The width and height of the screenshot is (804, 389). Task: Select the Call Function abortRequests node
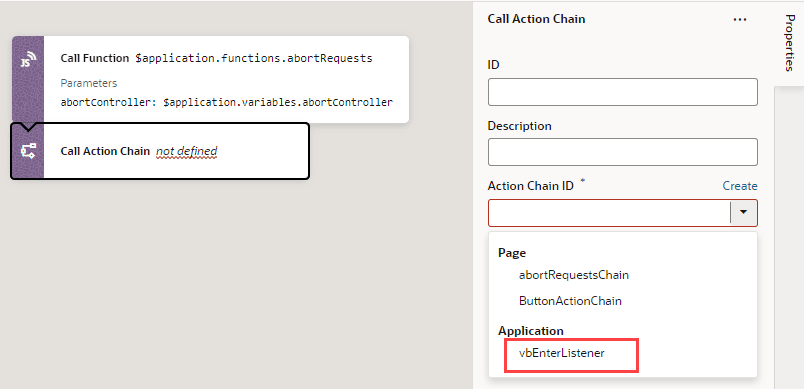click(210, 79)
